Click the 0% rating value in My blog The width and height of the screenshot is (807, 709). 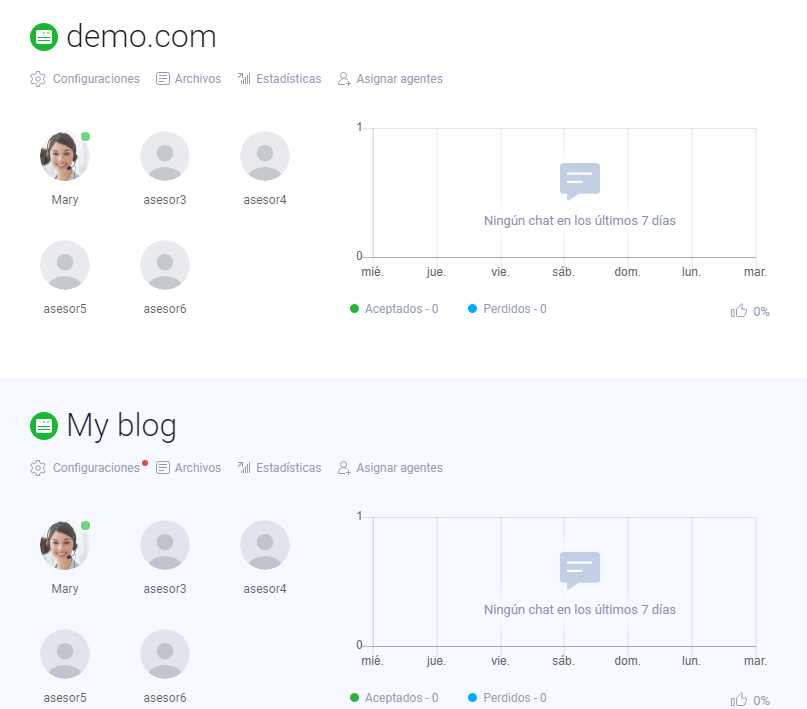point(762,701)
